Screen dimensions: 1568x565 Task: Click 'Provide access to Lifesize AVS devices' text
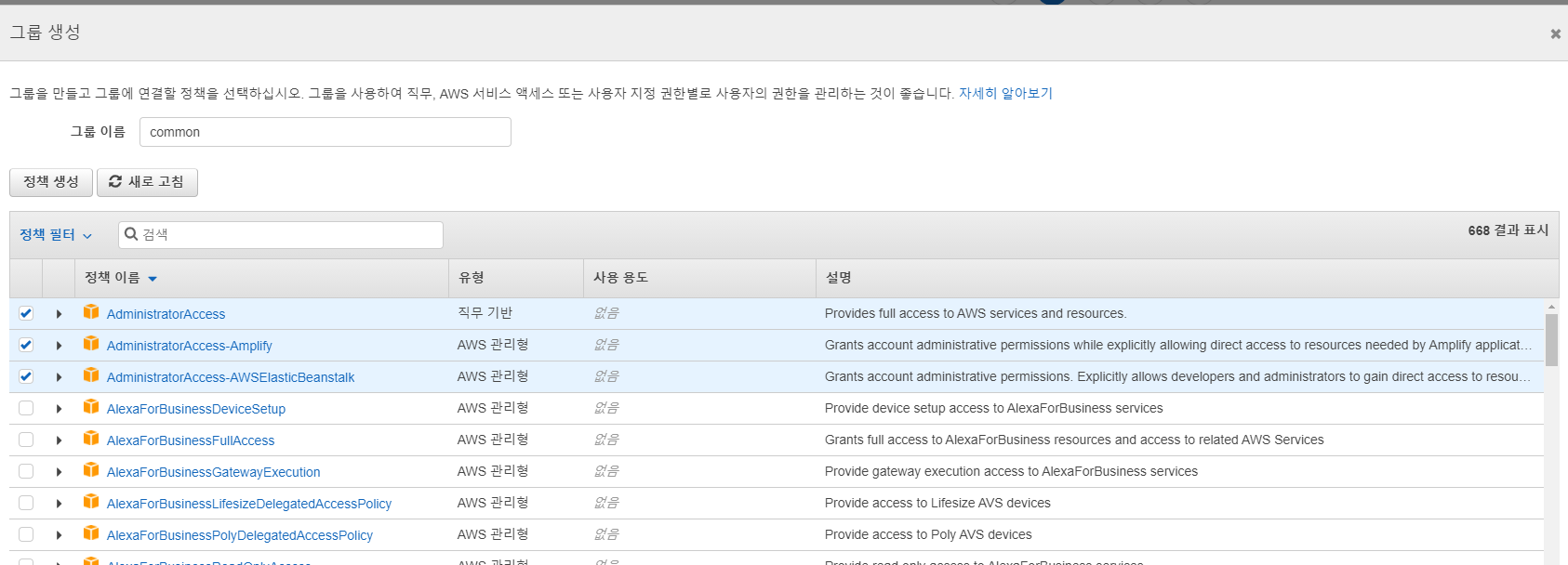coord(937,503)
